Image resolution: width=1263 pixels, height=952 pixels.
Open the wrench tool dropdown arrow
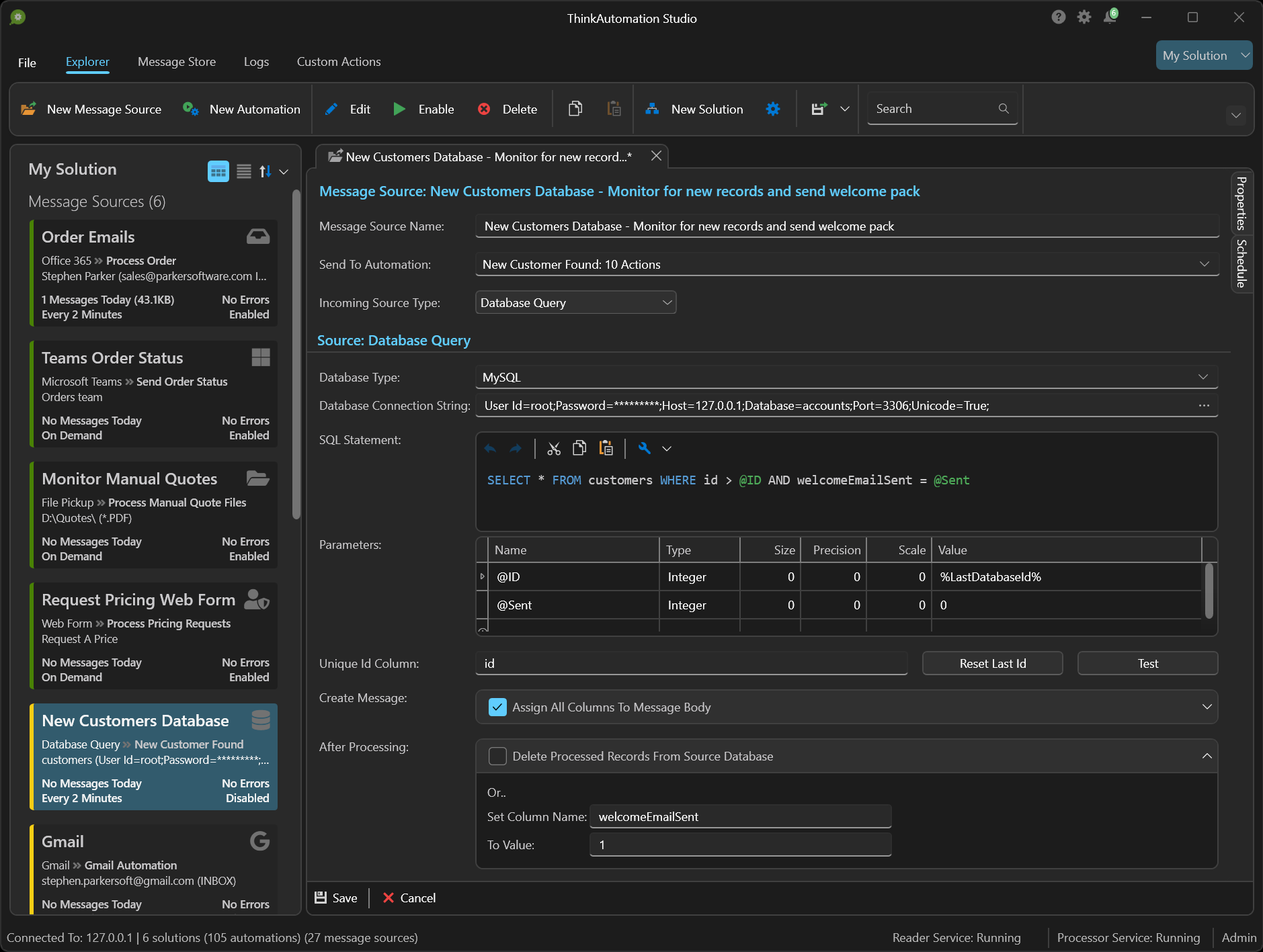(667, 448)
